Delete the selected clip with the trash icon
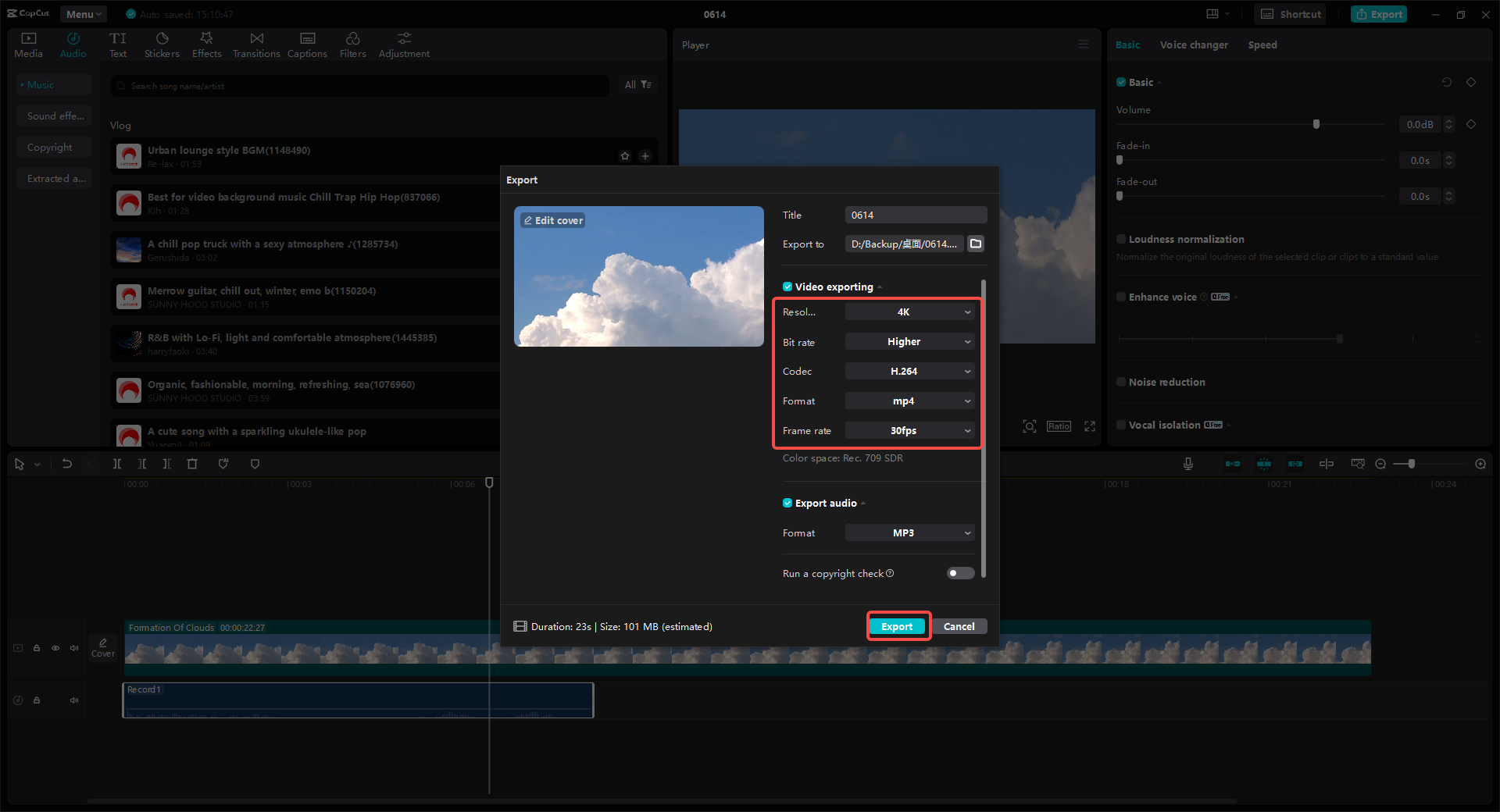 tap(192, 463)
